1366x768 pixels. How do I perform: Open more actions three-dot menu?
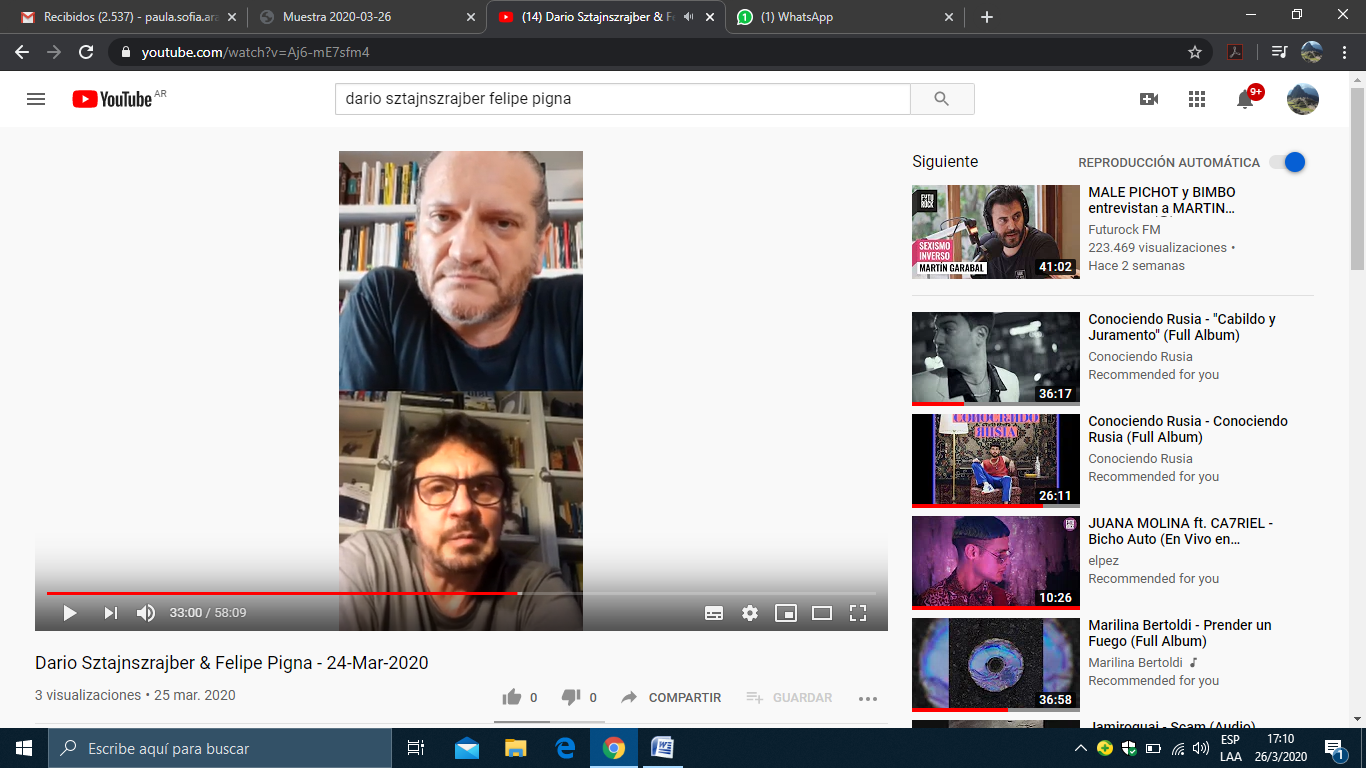(868, 698)
